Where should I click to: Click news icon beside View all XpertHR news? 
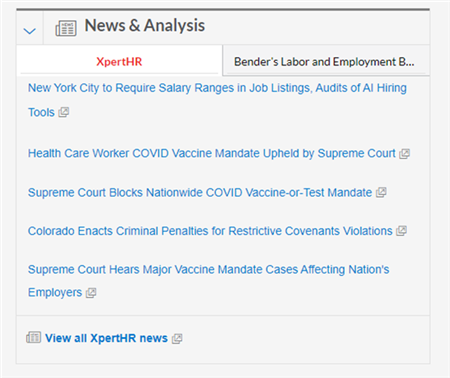point(33,337)
